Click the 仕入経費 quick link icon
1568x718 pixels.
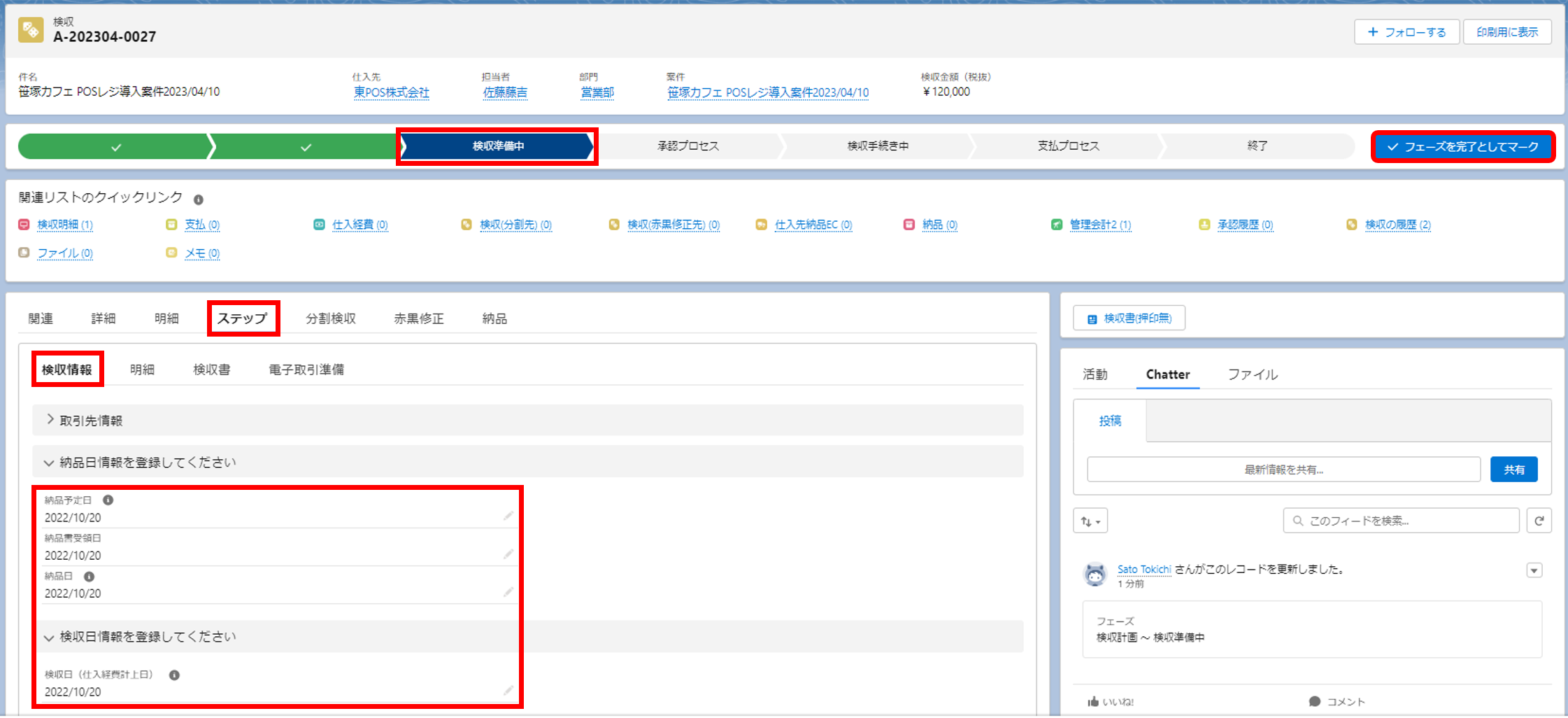pos(319,225)
